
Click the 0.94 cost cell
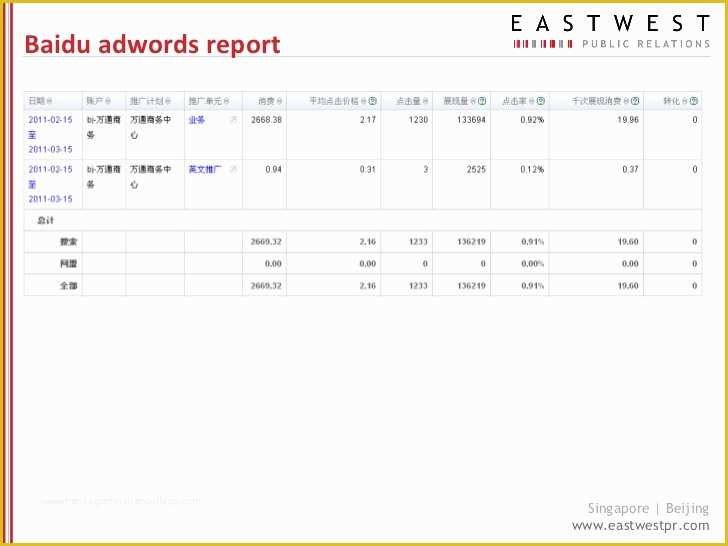click(273, 169)
